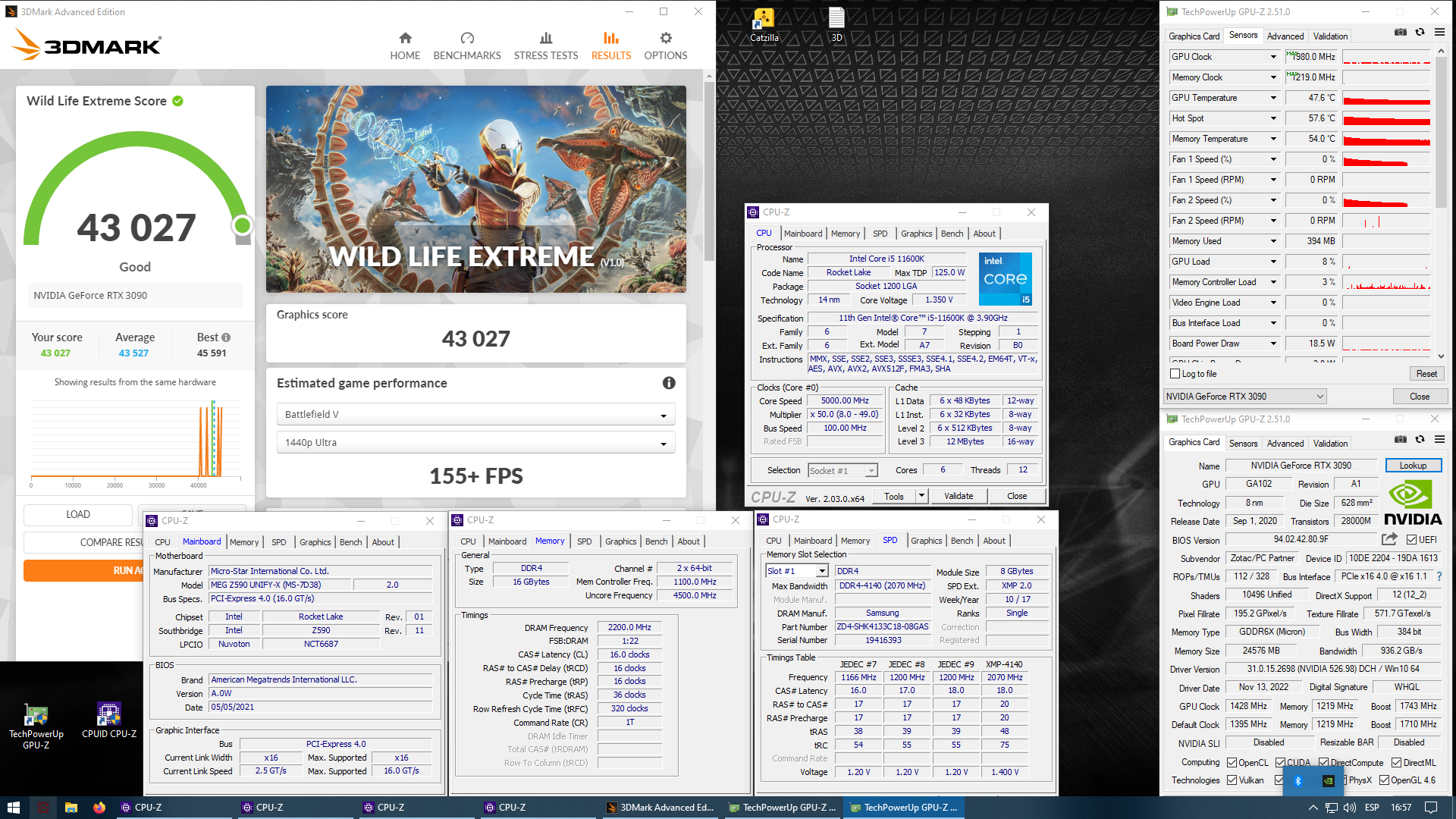Toggle the DirectCompute checkbox
The image size is (1456, 819).
click(1323, 763)
